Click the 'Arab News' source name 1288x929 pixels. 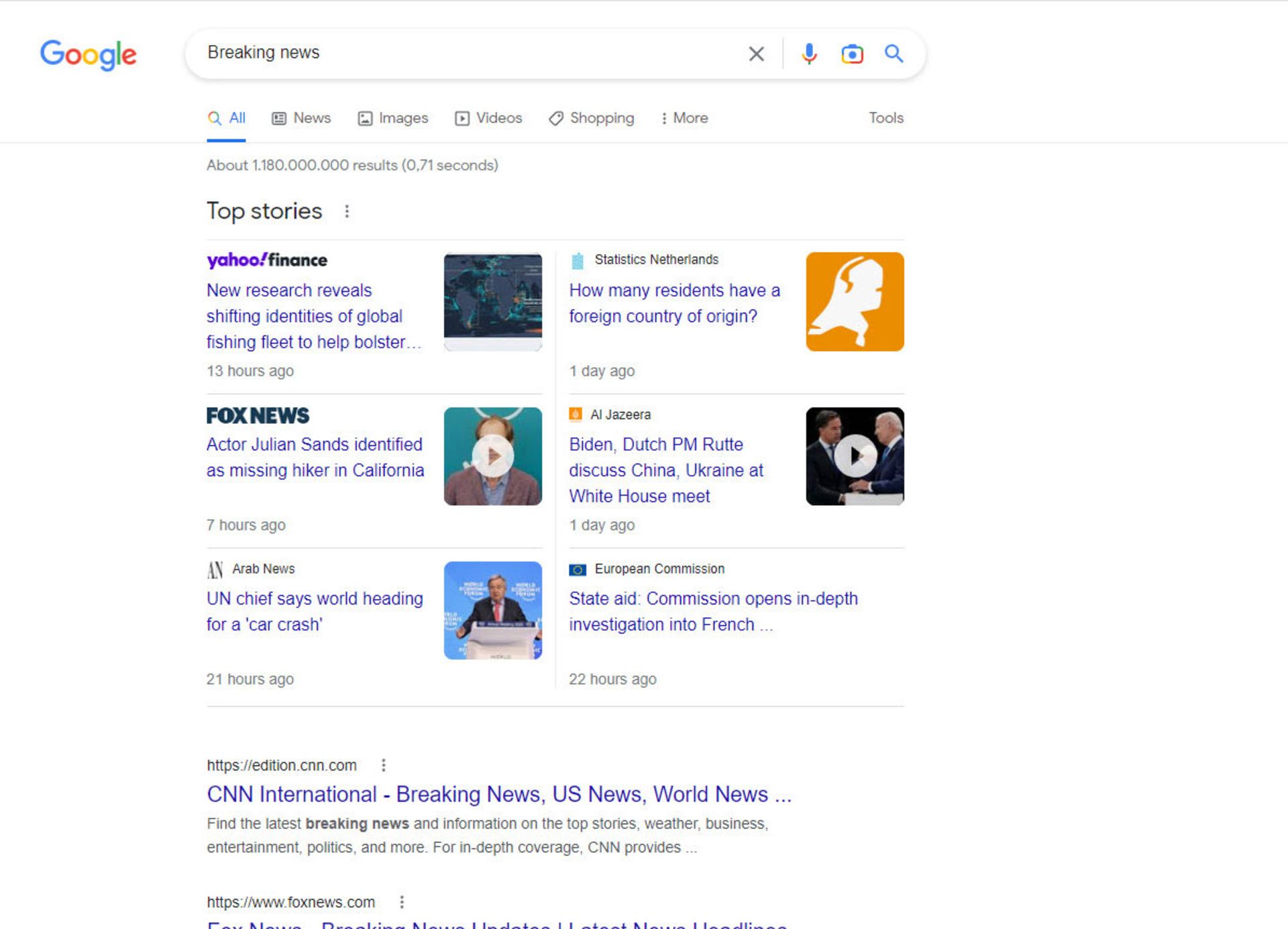point(264,569)
